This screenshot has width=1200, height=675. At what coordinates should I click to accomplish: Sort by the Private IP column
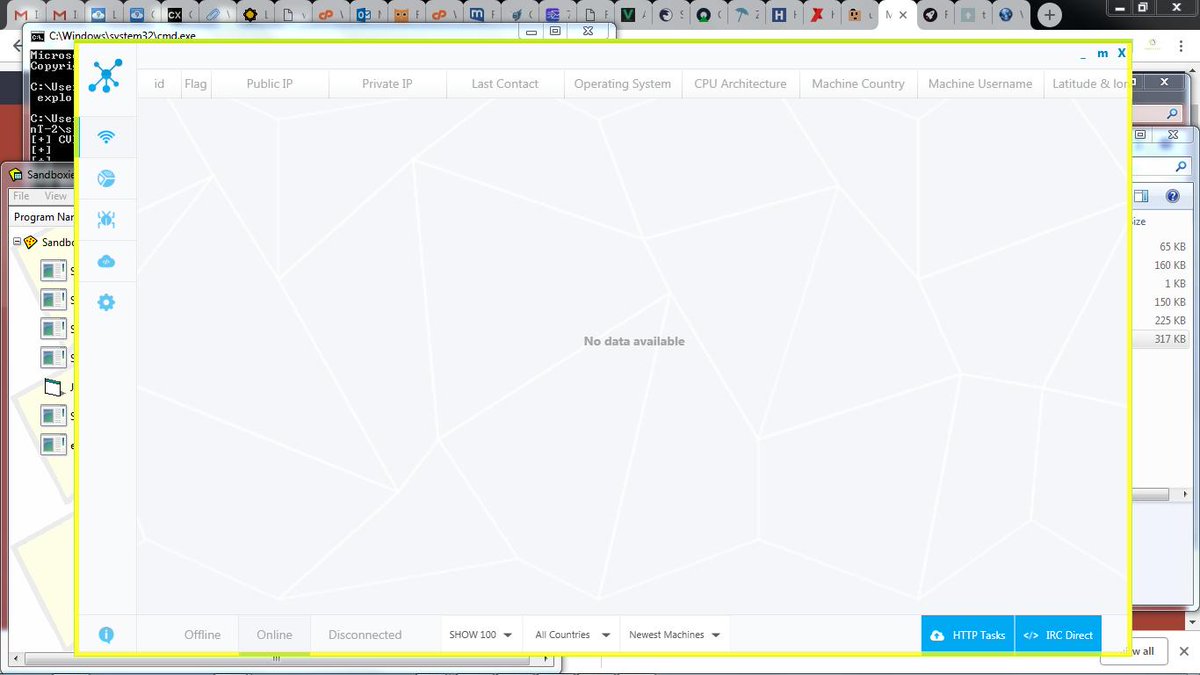pos(387,84)
